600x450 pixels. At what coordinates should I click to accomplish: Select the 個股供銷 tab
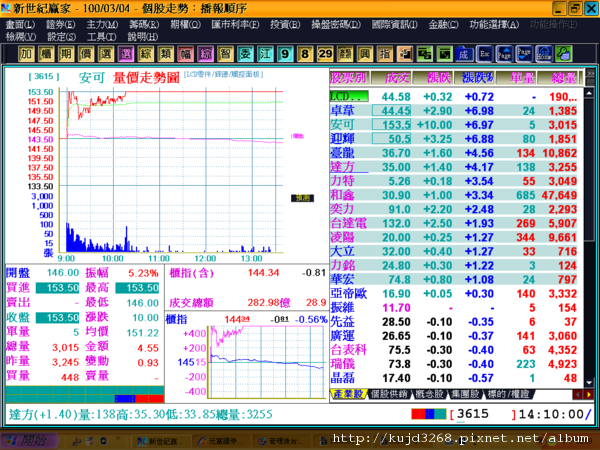(x=389, y=394)
